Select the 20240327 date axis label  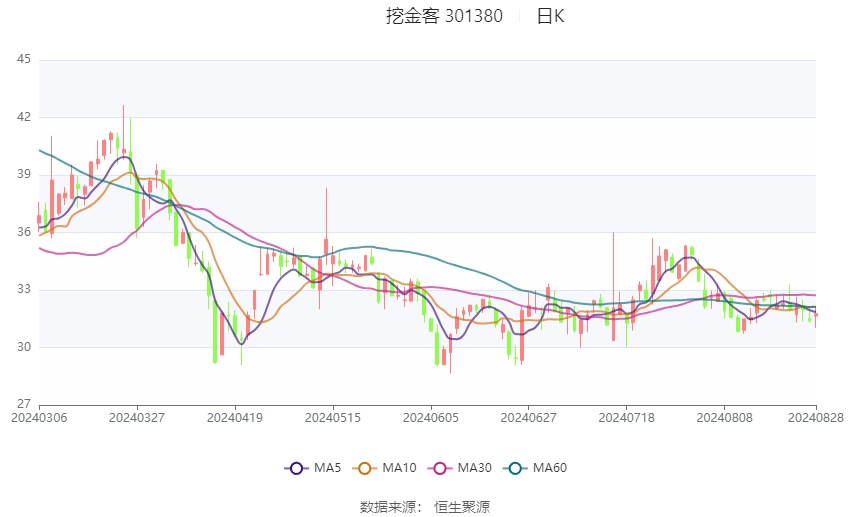tap(137, 418)
